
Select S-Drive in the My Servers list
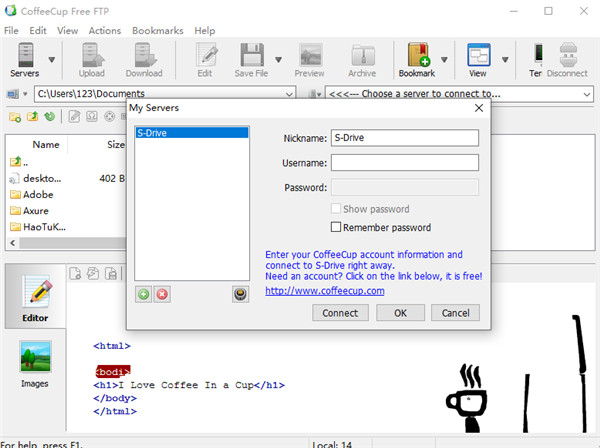pos(192,133)
